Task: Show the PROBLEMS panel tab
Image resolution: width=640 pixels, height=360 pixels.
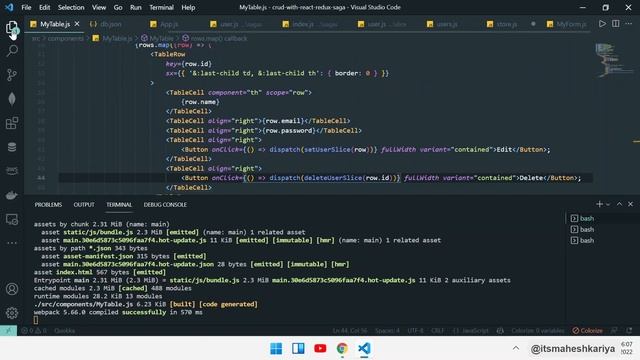Action: (48, 204)
